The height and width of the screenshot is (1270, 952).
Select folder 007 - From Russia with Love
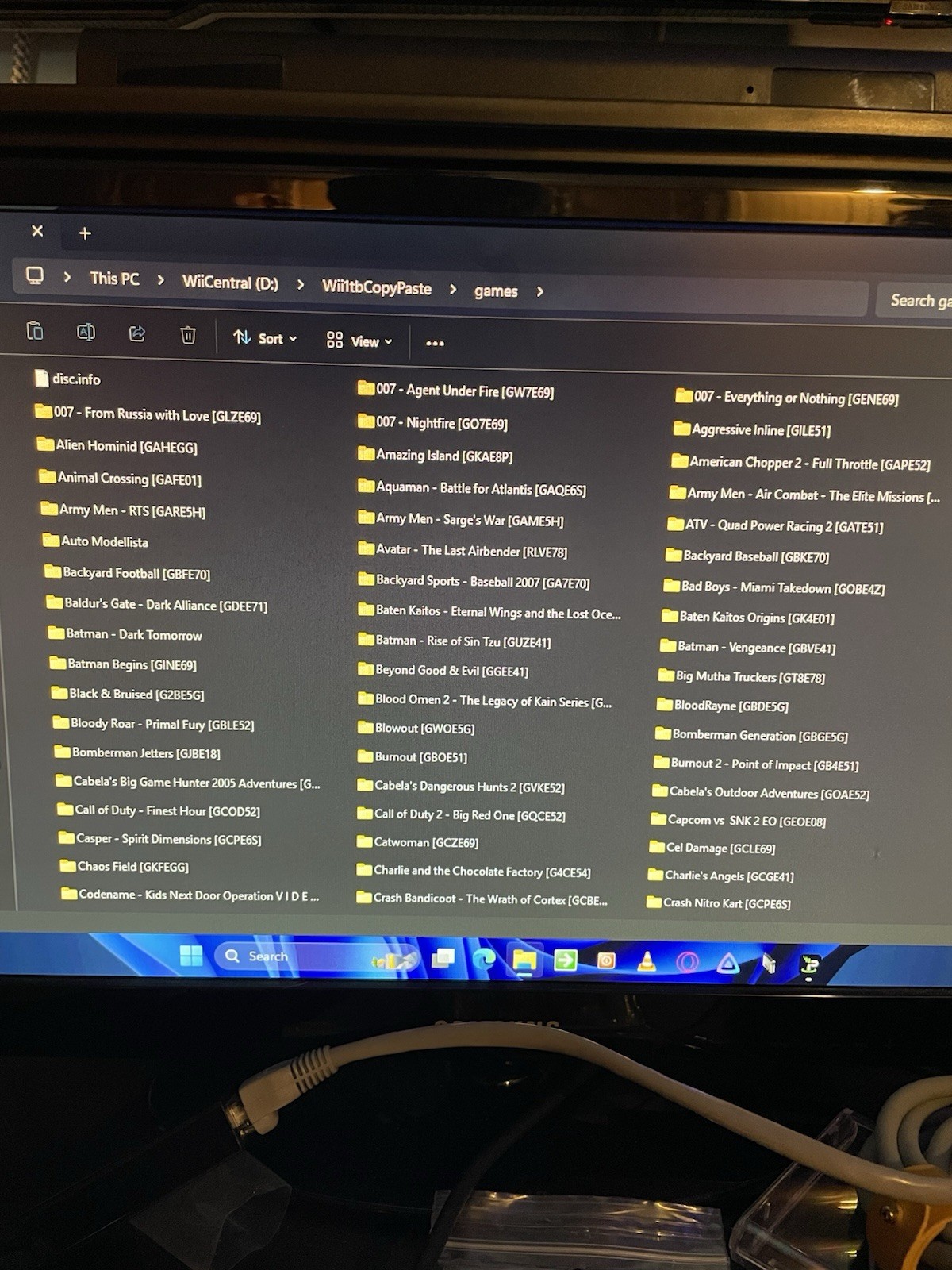(x=148, y=414)
